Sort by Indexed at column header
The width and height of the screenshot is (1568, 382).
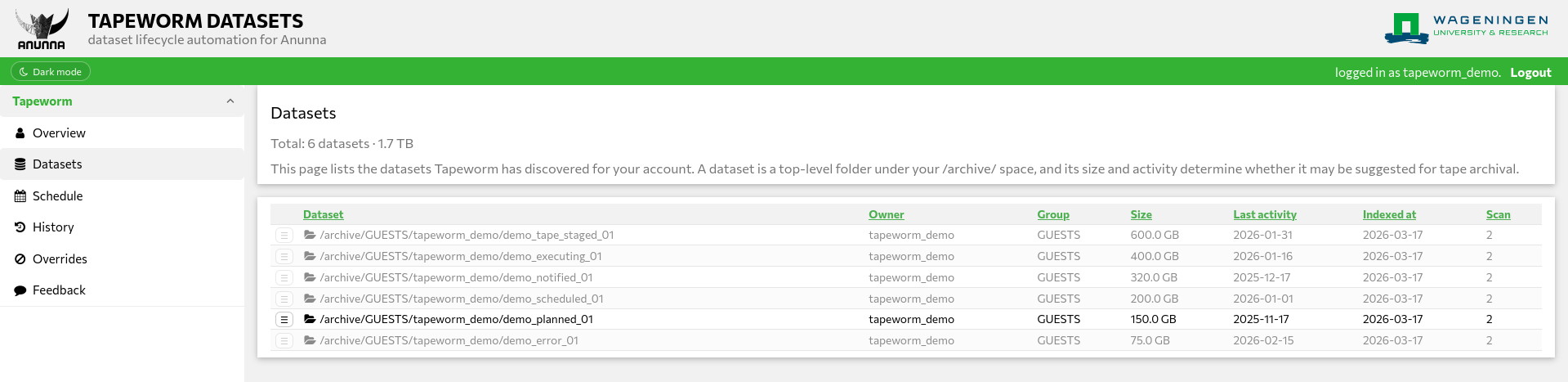coord(1388,214)
